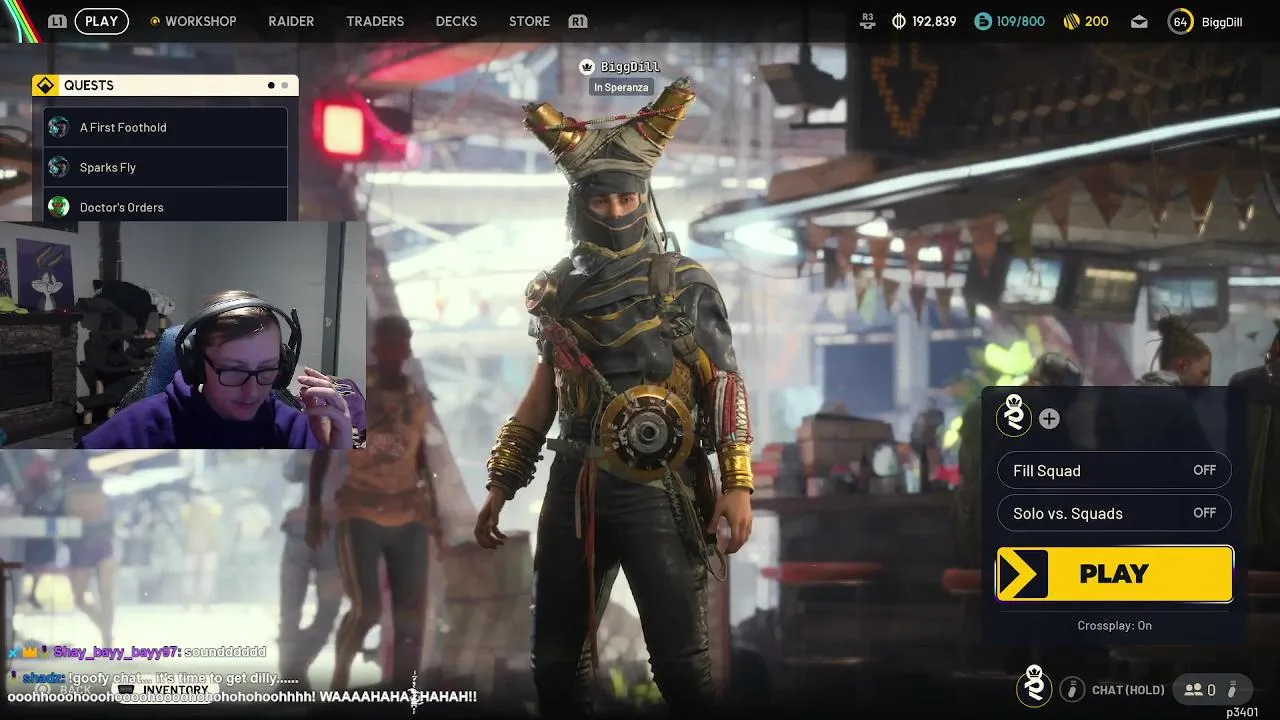The image size is (1280, 720).
Task: Open the RAIDER tab
Action: [x=291, y=21]
